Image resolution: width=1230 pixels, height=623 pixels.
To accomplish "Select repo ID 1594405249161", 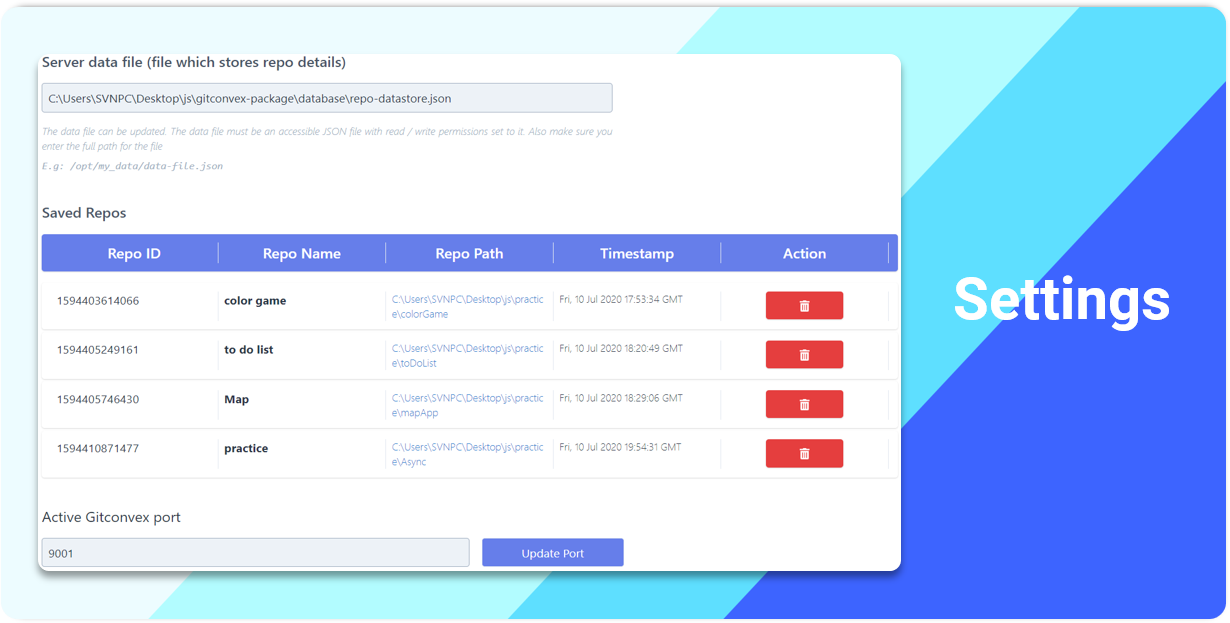I will point(98,350).
